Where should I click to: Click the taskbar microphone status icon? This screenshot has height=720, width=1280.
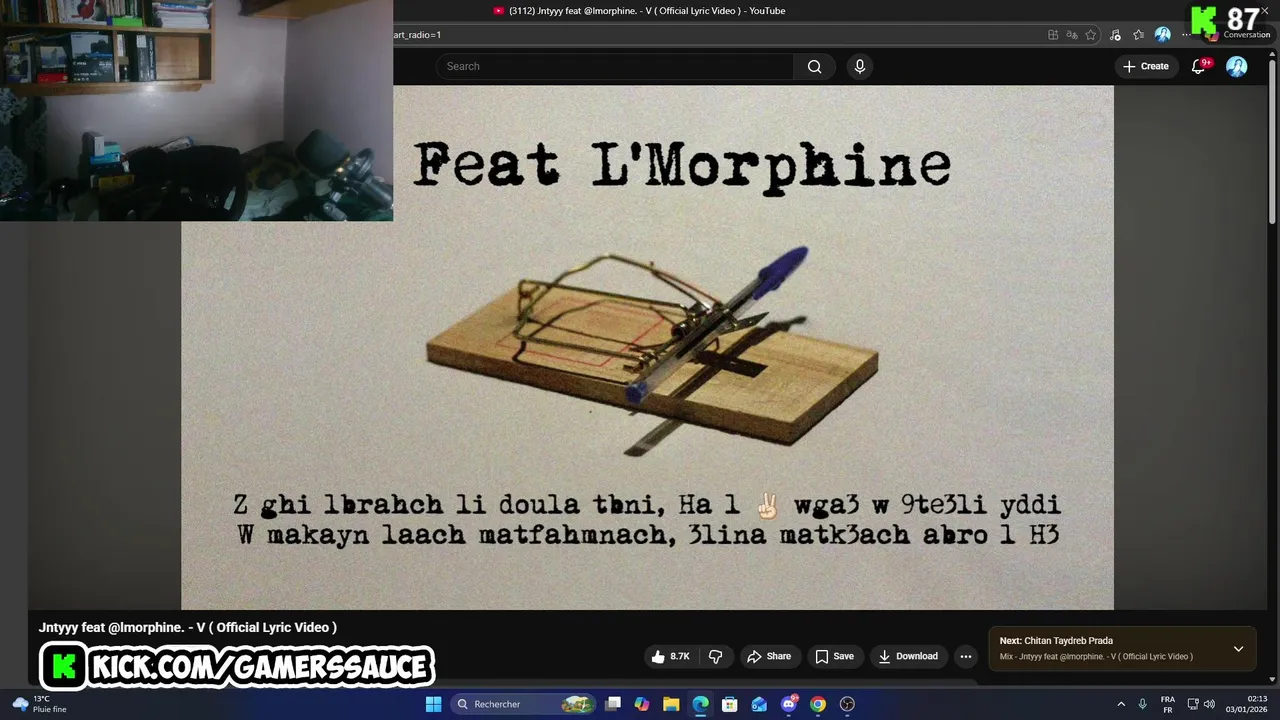pos(1142,704)
